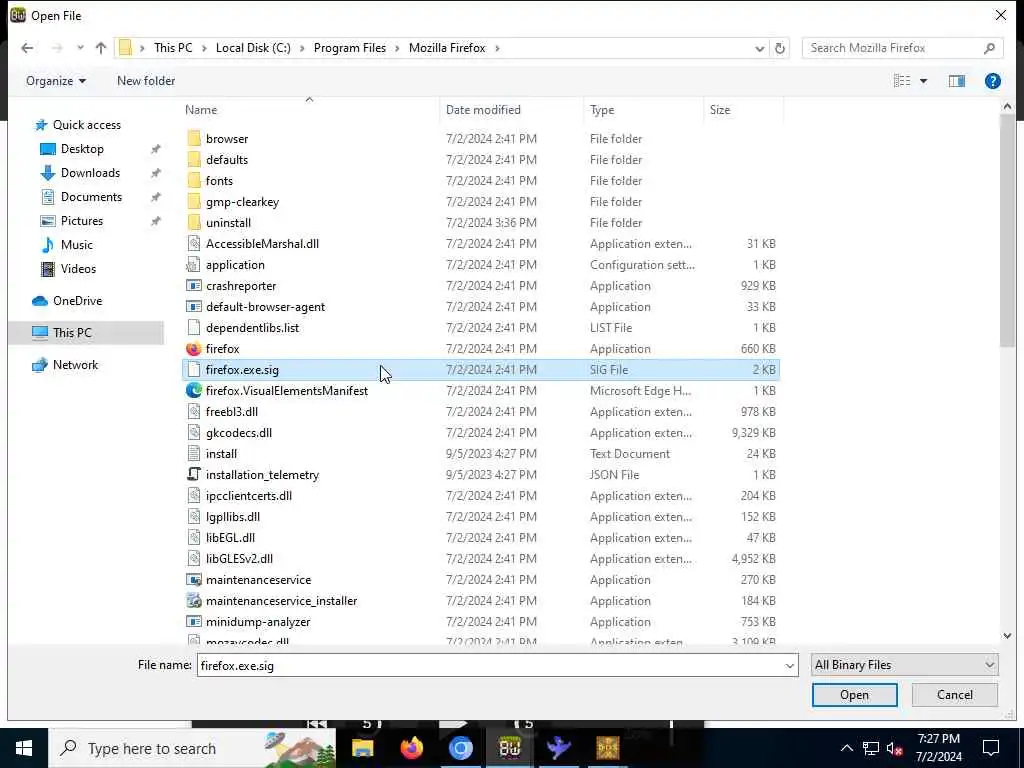The width and height of the screenshot is (1024, 768).
Task: Open the File name history dropdown
Action: pos(790,665)
